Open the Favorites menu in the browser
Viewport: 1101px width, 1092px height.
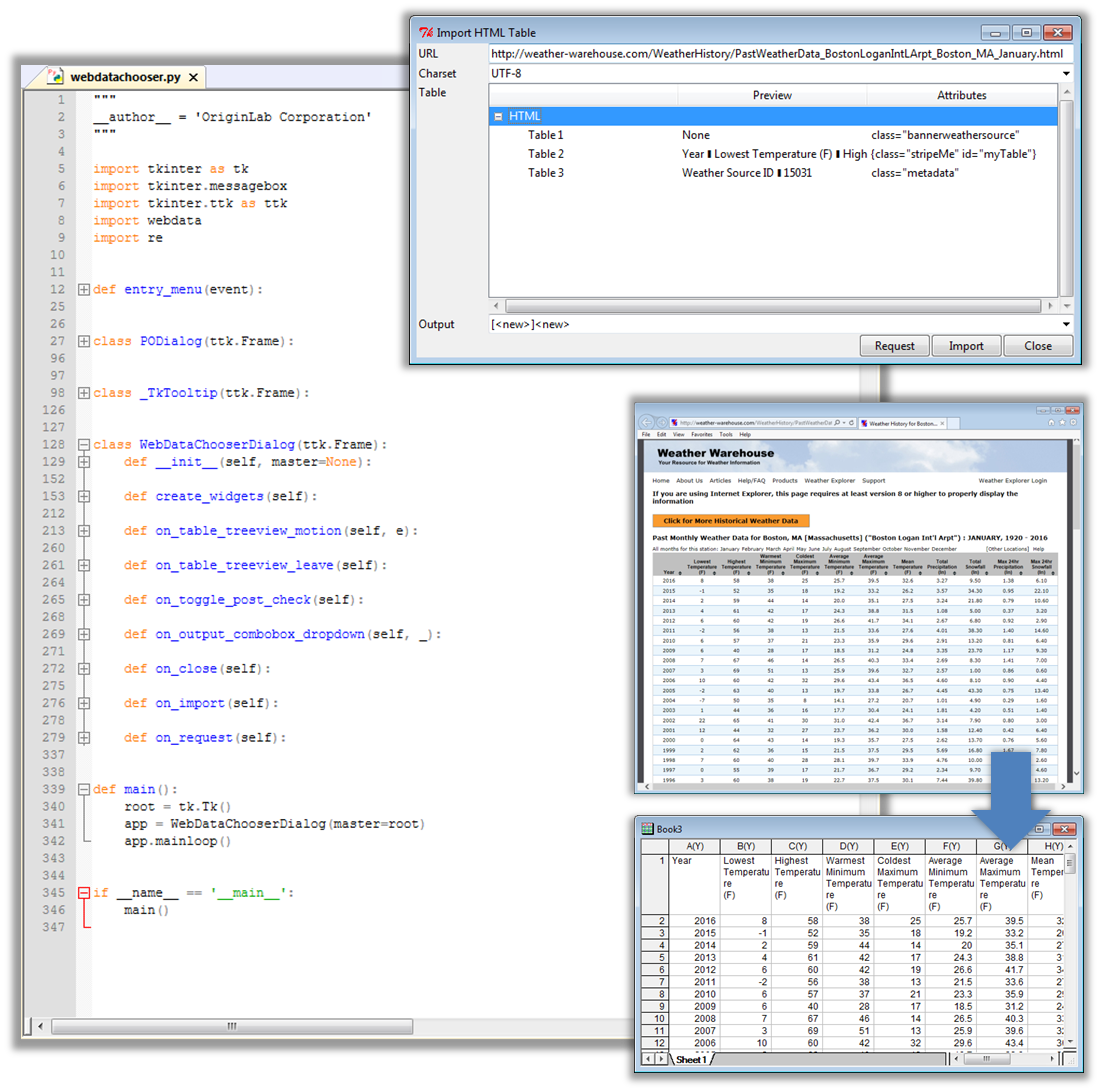(x=699, y=435)
